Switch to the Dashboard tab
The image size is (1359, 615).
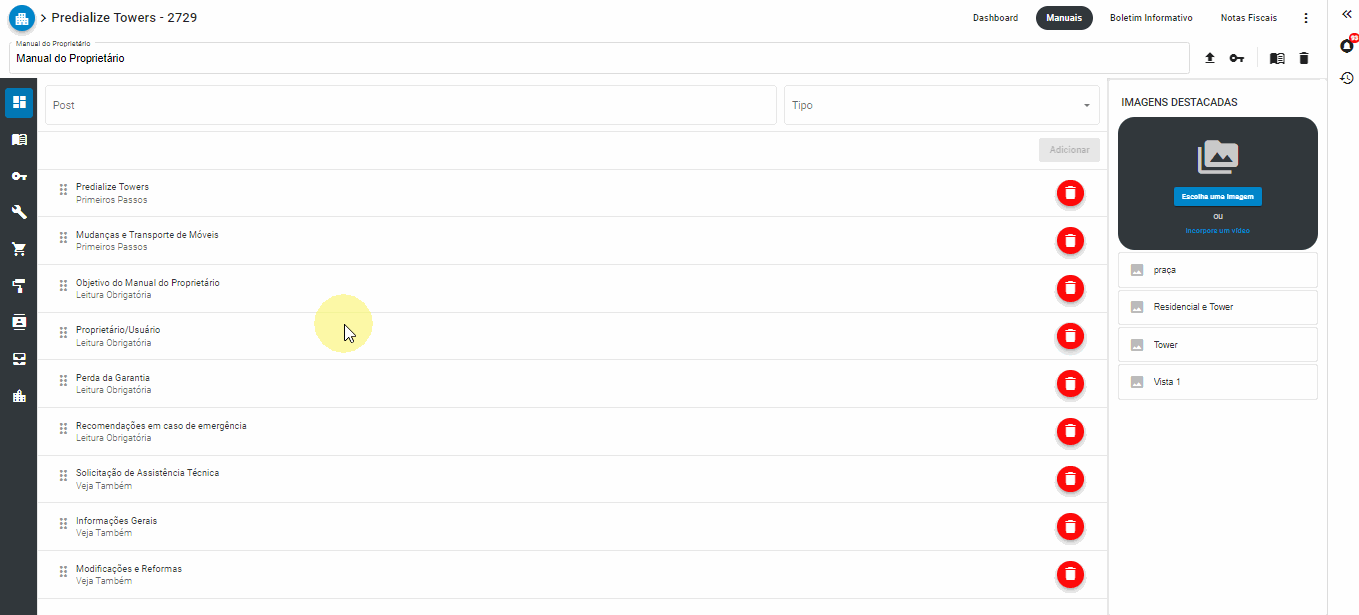click(x=995, y=18)
